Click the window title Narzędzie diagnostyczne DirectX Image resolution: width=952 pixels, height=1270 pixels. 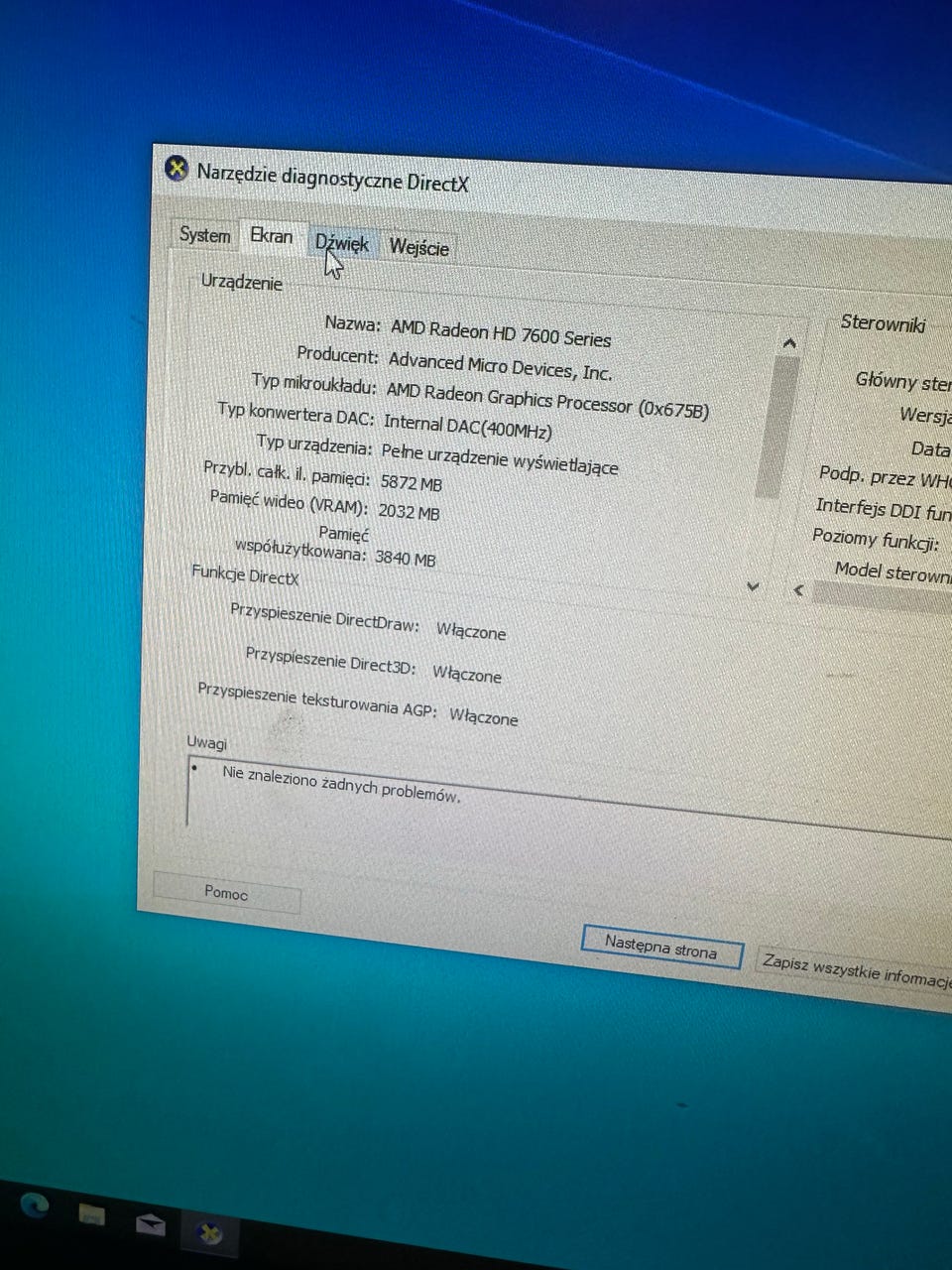point(332,179)
